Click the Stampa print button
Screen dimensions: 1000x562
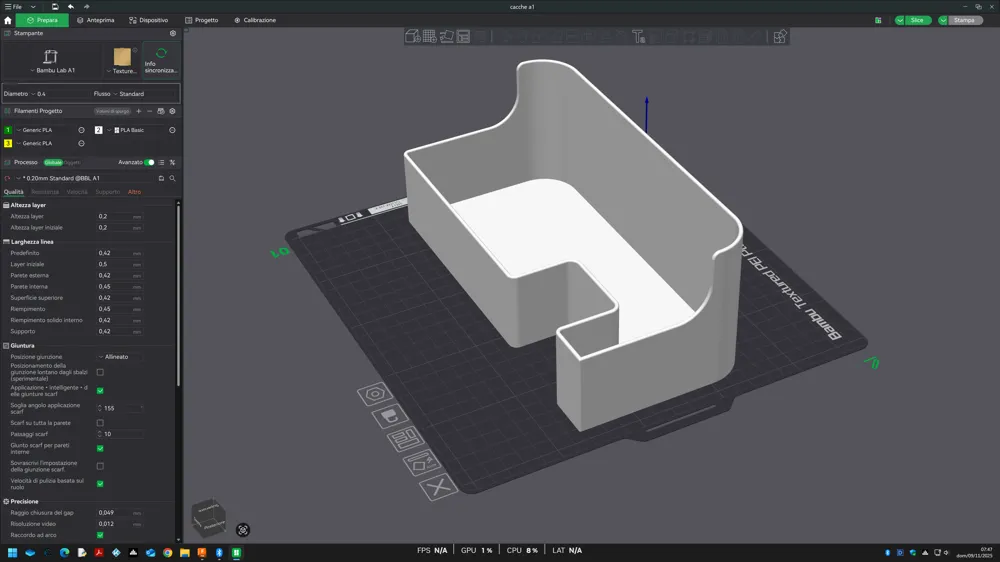point(964,20)
